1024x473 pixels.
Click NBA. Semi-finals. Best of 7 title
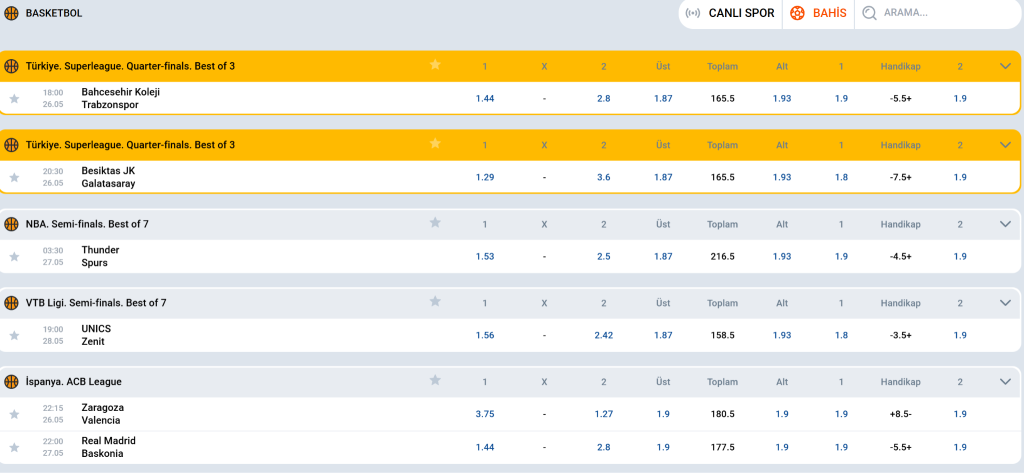[x=87, y=224]
